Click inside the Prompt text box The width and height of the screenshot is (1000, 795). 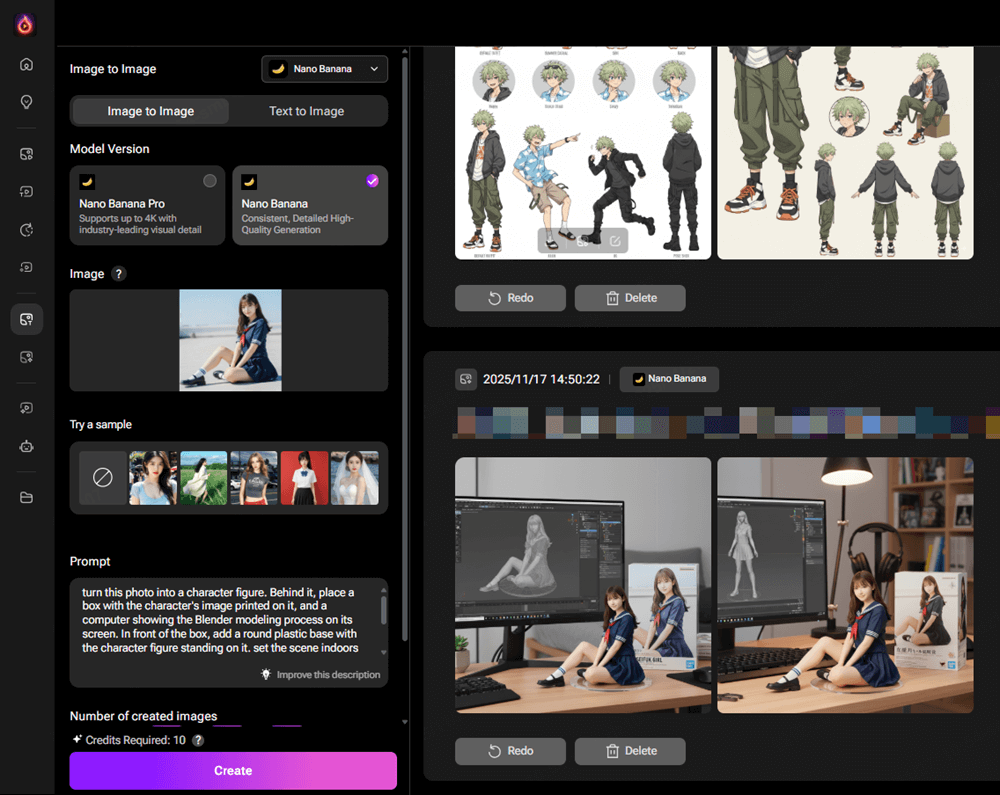tap(225, 620)
